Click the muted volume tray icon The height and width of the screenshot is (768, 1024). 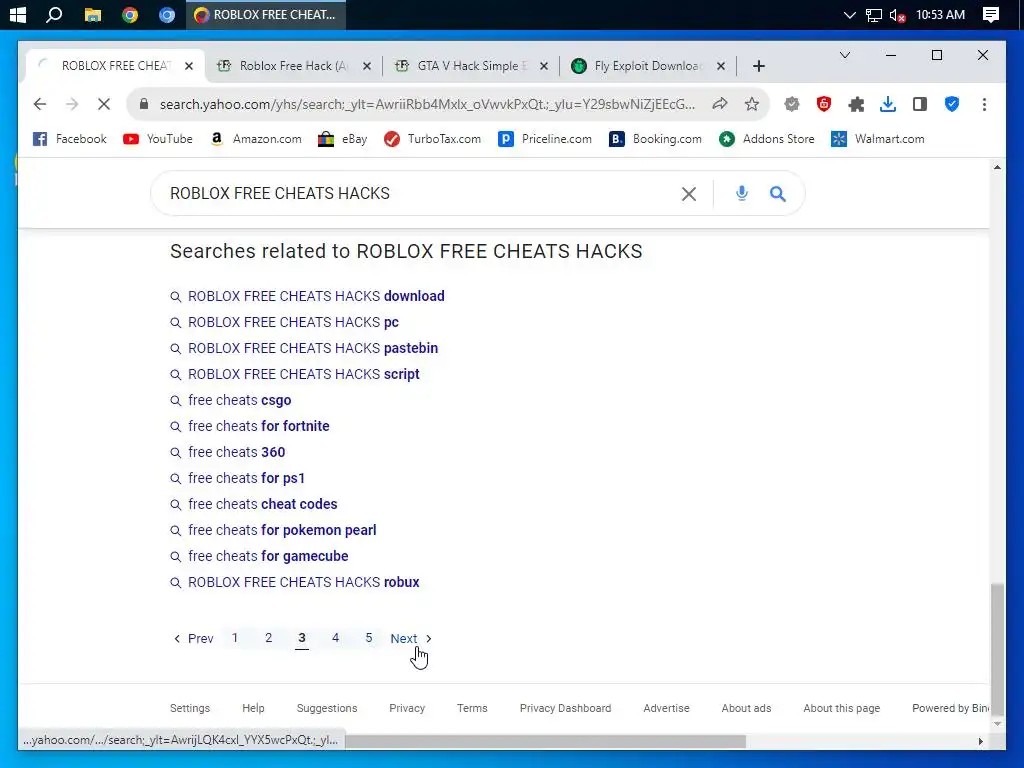897,15
